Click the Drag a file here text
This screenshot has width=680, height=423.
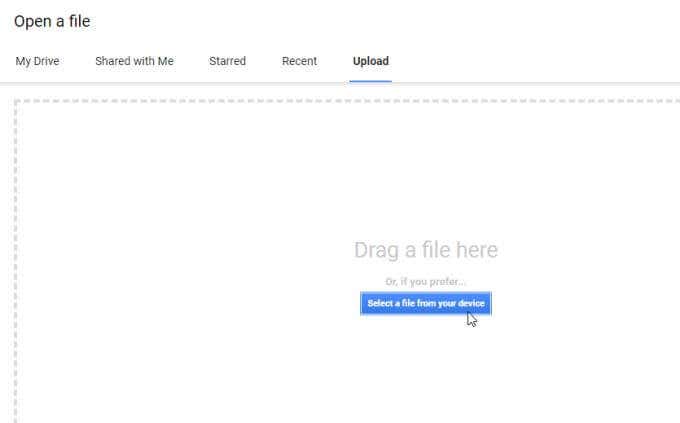point(426,250)
